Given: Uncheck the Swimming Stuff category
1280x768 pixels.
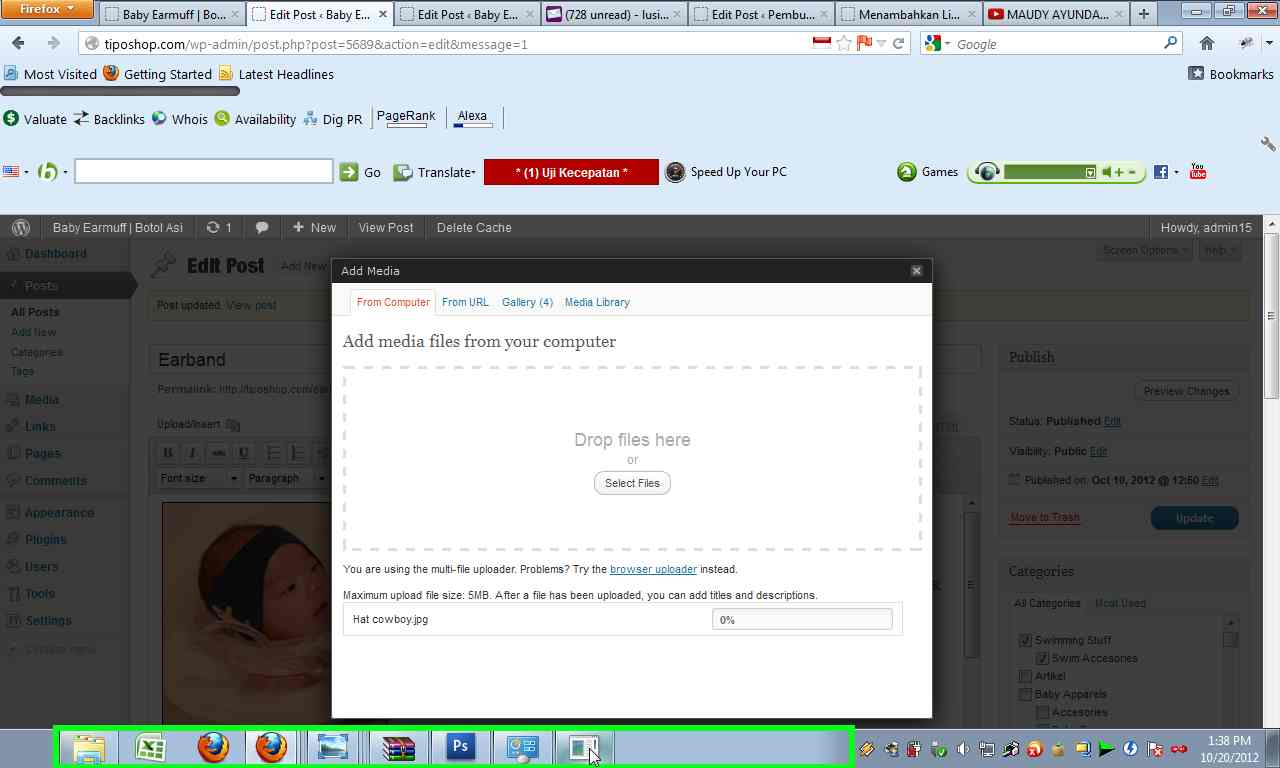Looking at the screenshot, I should click(1025, 640).
